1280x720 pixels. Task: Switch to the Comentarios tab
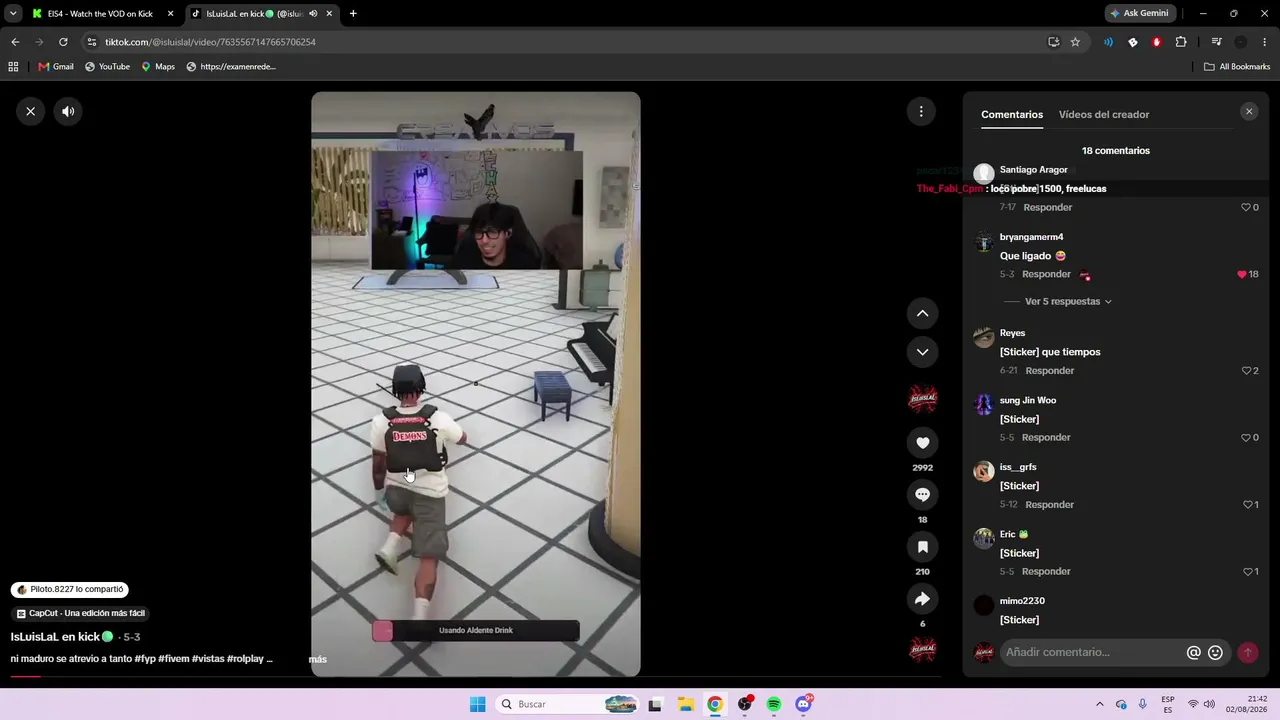click(x=1012, y=114)
